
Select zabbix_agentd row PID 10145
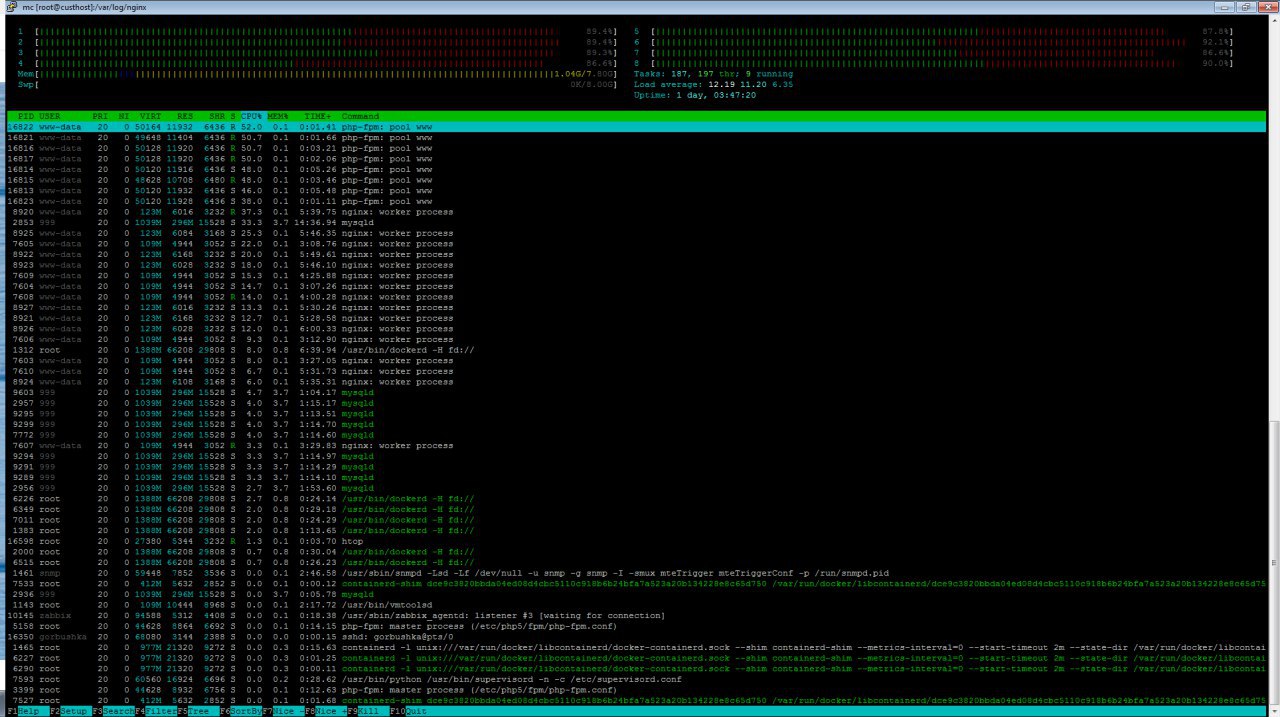click(x=636, y=615)
